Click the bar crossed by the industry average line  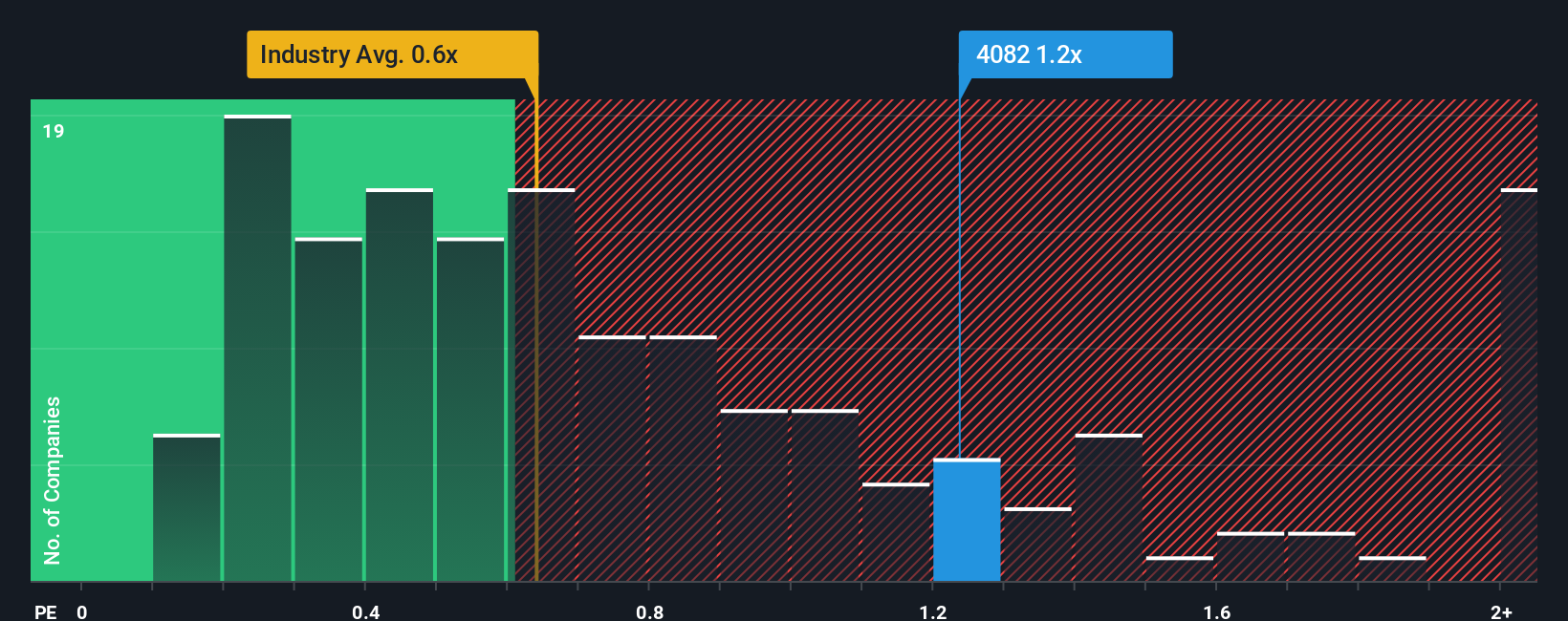coord(541,385)
